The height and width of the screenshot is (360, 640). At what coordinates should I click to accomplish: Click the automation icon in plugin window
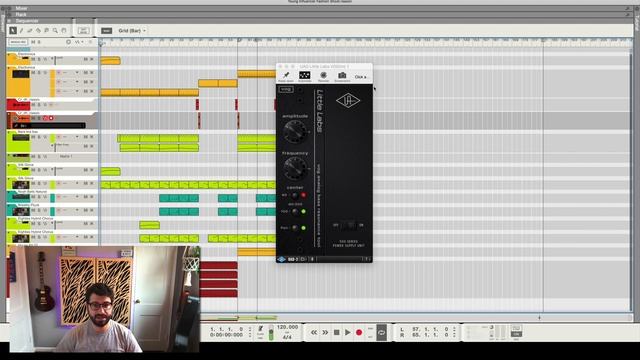[x=304, y=76]
